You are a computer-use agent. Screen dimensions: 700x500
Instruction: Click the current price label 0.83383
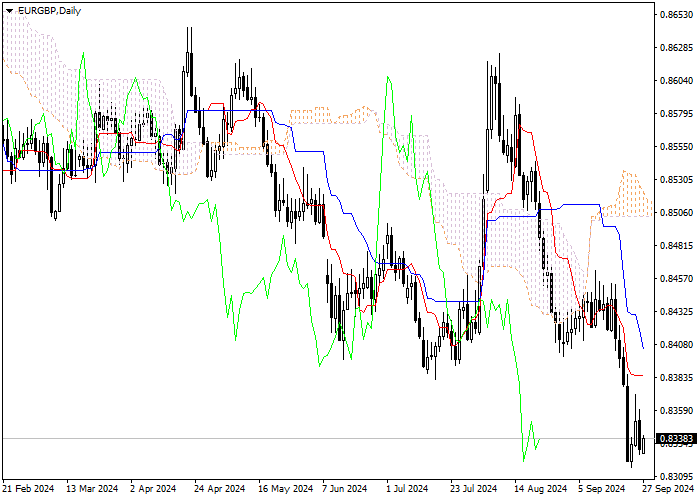pyautogui.click(x=676, y=438)
